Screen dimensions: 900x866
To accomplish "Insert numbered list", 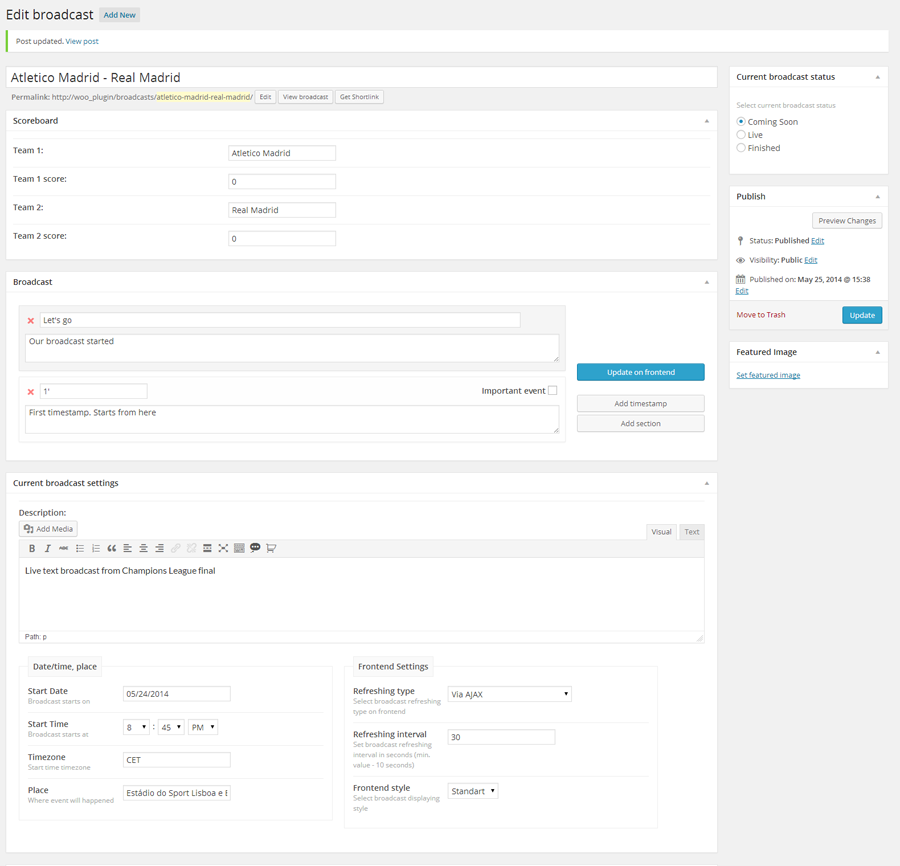I will pos(96,548).
